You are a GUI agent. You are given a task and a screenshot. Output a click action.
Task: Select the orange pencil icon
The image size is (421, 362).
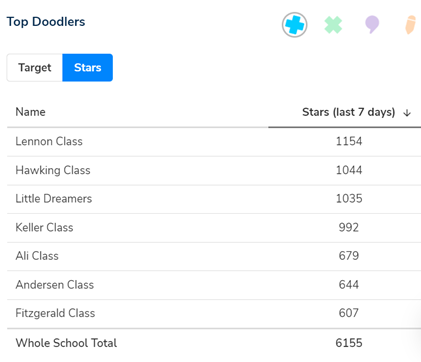coord(411,25)
